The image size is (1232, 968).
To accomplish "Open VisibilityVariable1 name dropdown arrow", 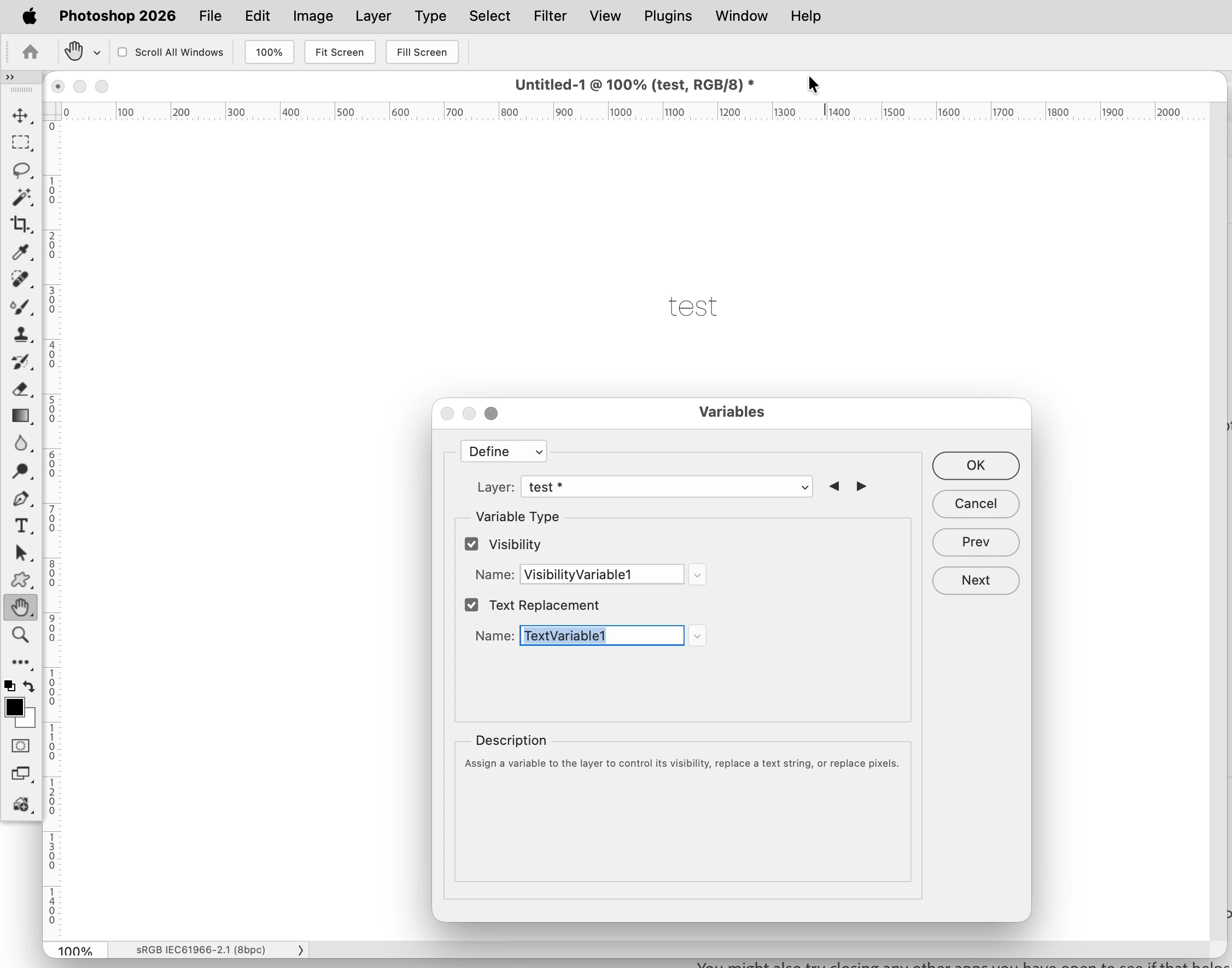I will click(x=697, y=575).
